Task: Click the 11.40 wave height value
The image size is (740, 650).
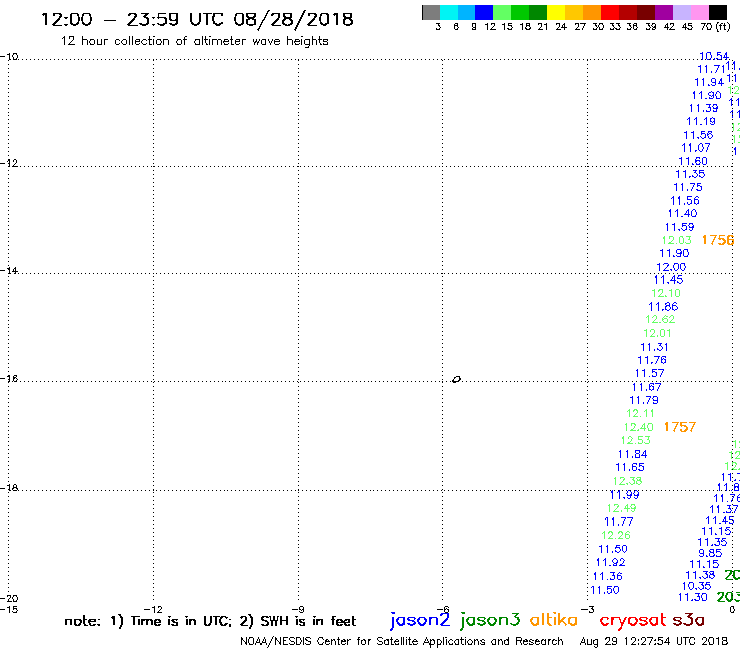Action: click(x=682, y=213)
